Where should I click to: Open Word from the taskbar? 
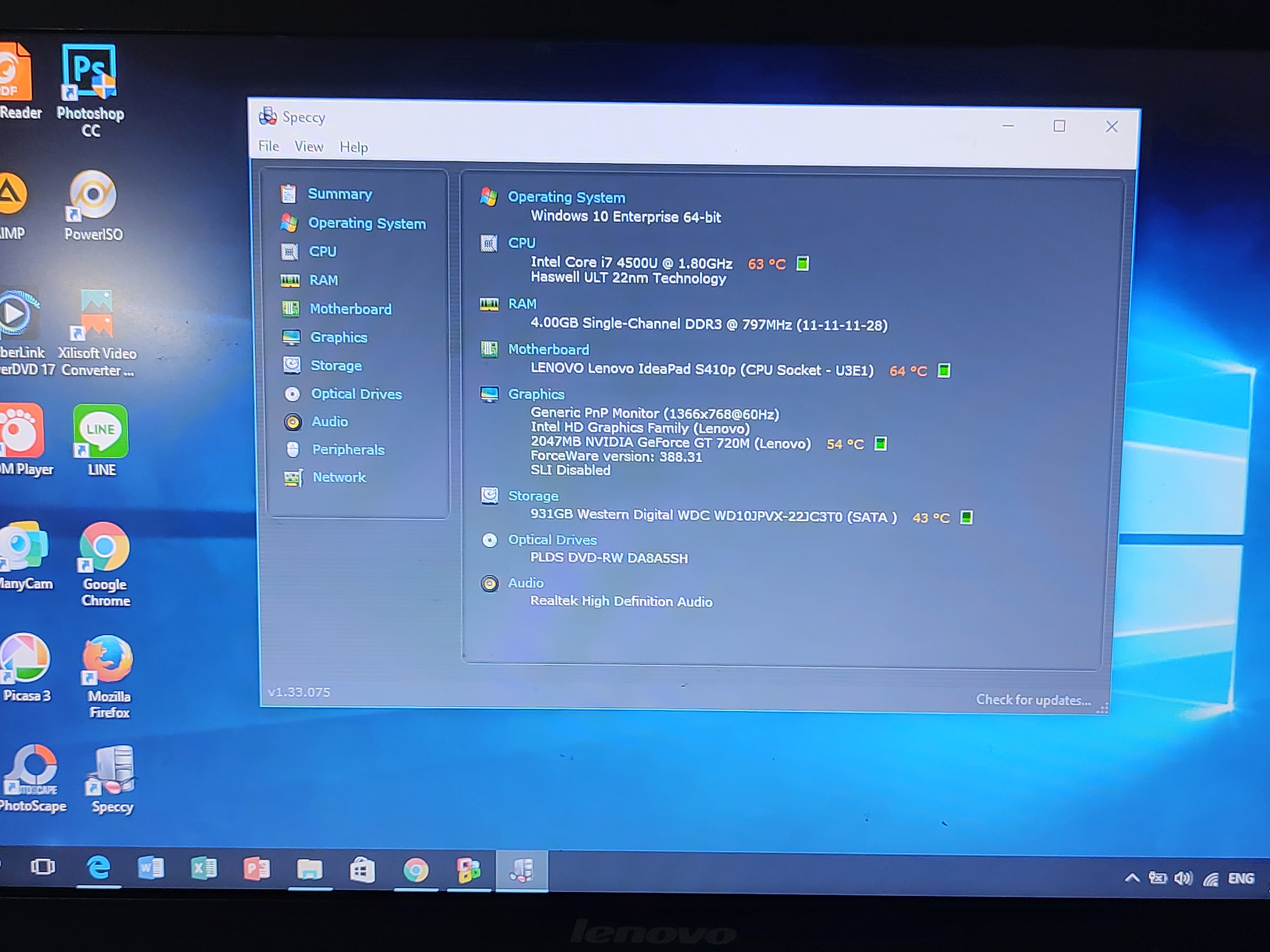click(151, 868)
